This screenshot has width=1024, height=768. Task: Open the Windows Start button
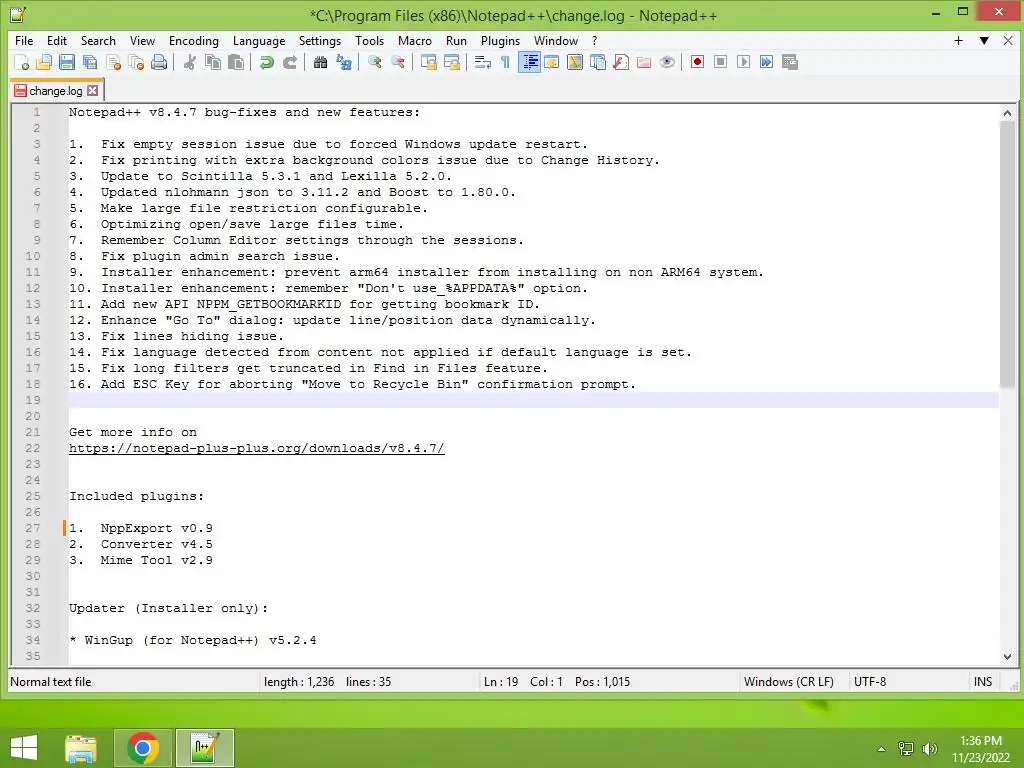pos(24,748)
